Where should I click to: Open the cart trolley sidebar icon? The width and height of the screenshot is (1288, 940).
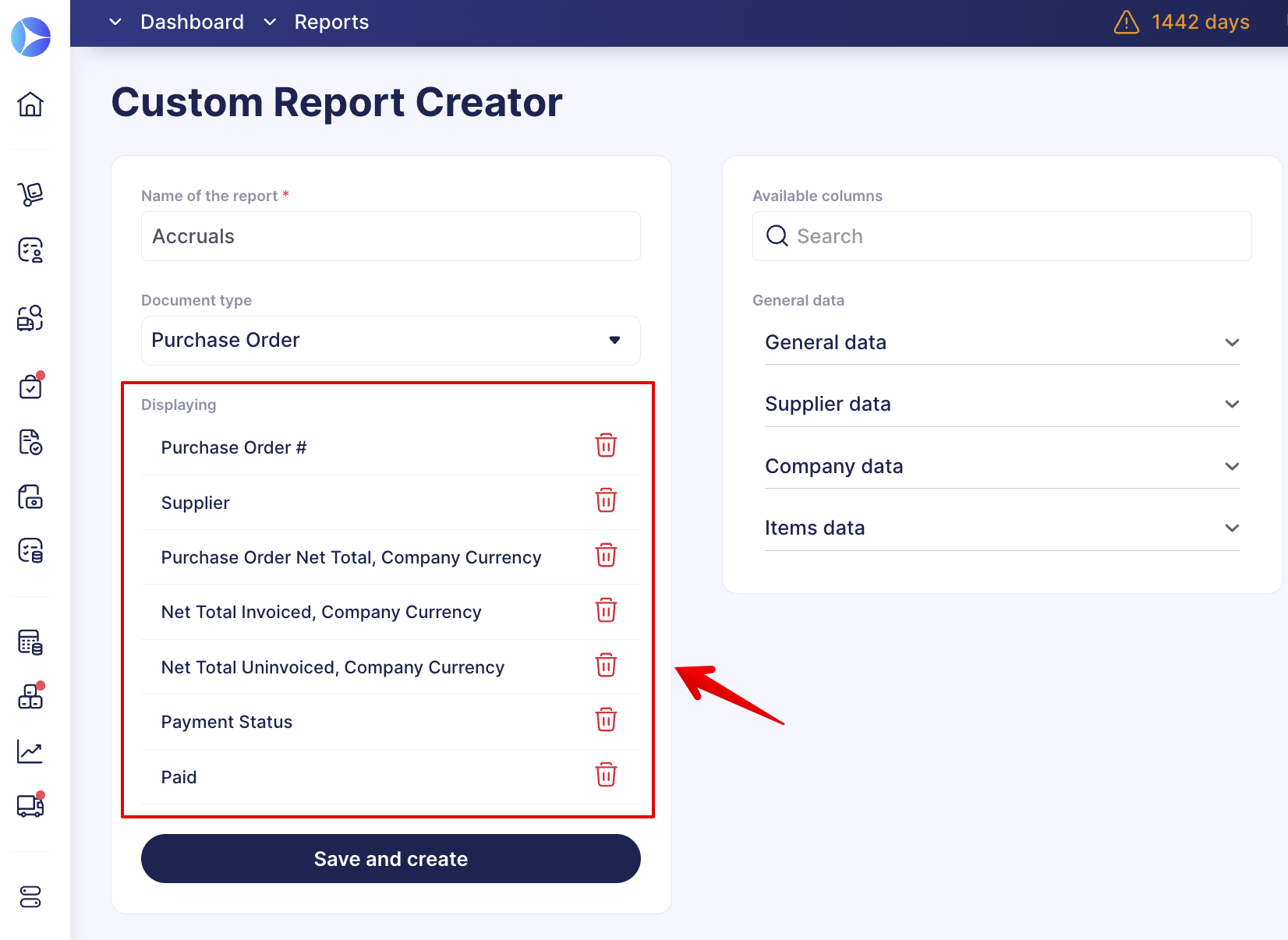click(x=30, y=193)
